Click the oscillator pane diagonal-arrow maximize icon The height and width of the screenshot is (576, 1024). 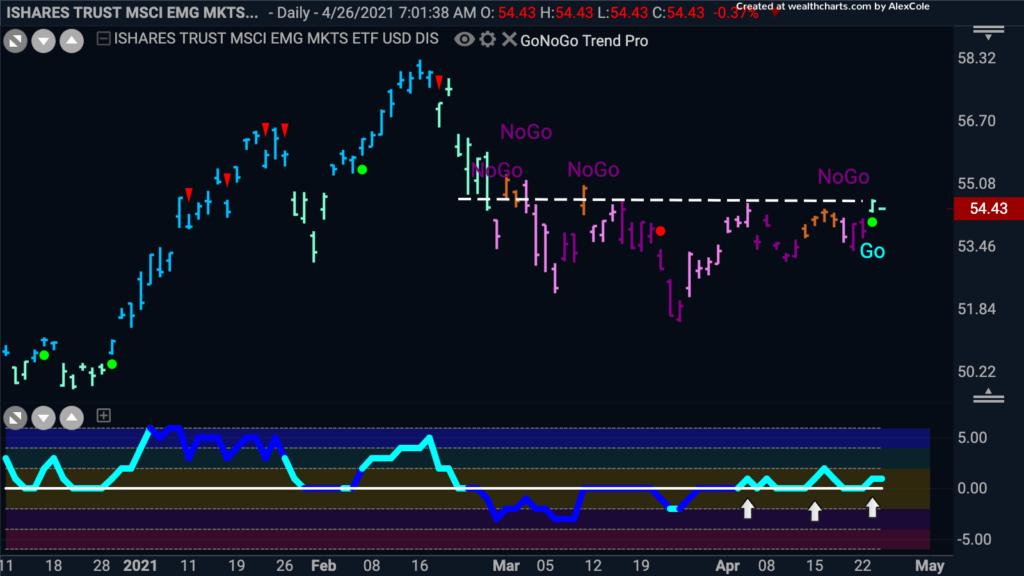tap(15, 417)
